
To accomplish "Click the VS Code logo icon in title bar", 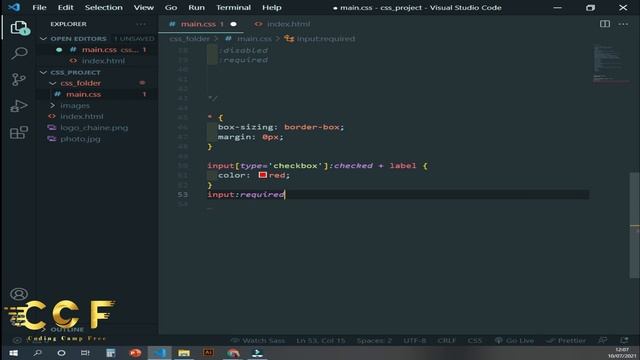I will point(14,7).
